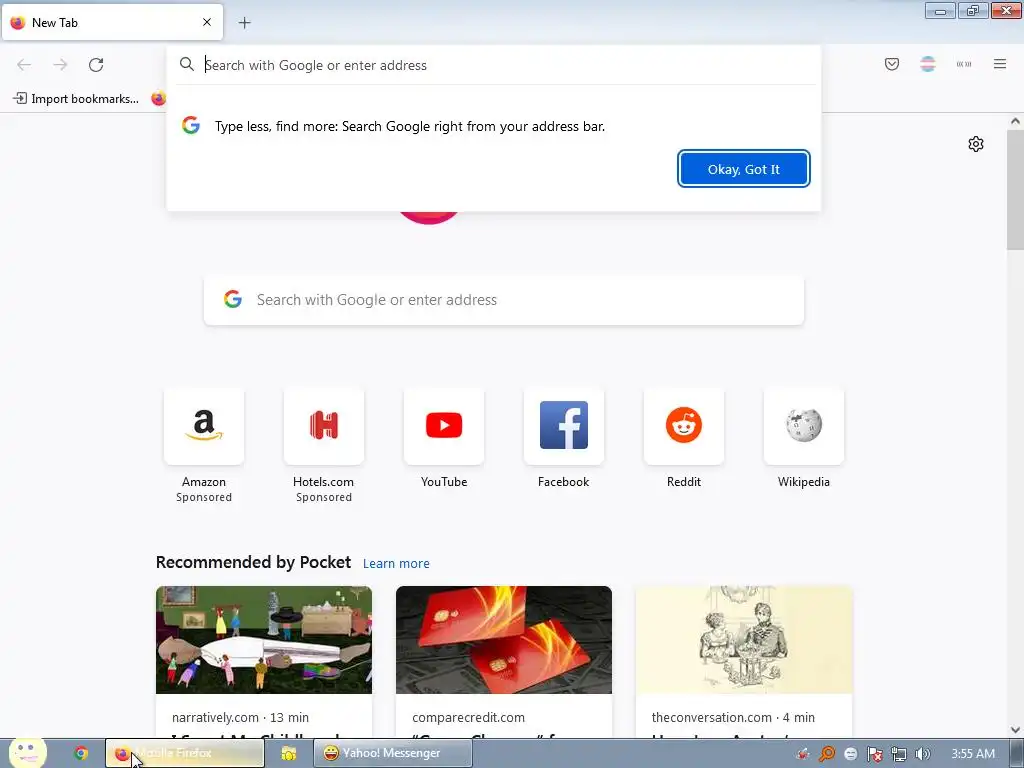Click the page's Google search box
The height and width of the screenshot is (768, 1024).
pyautogui.click(x=504, y=300)
